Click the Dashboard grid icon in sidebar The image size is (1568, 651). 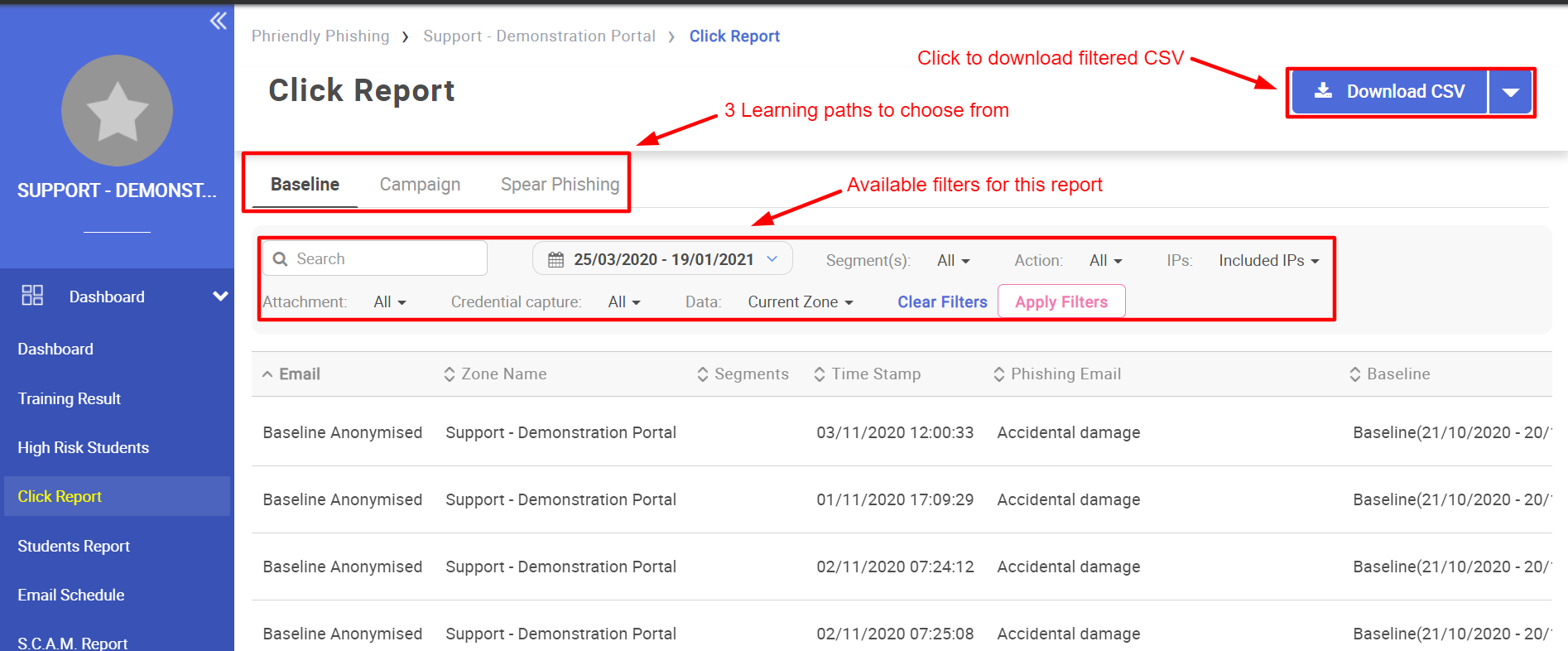[x=32, y=296]
